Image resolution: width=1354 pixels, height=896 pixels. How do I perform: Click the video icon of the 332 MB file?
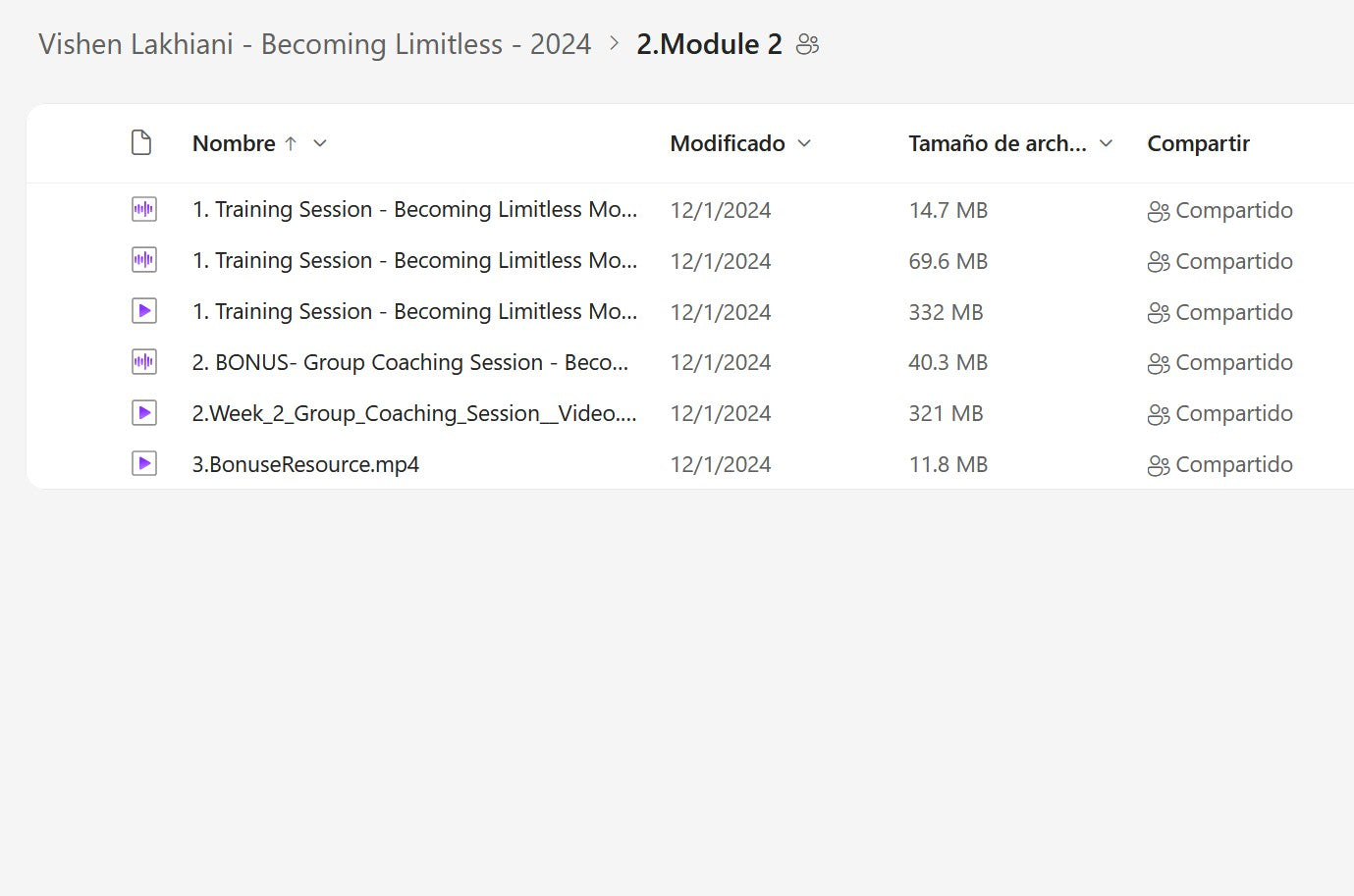pos(144,311)
